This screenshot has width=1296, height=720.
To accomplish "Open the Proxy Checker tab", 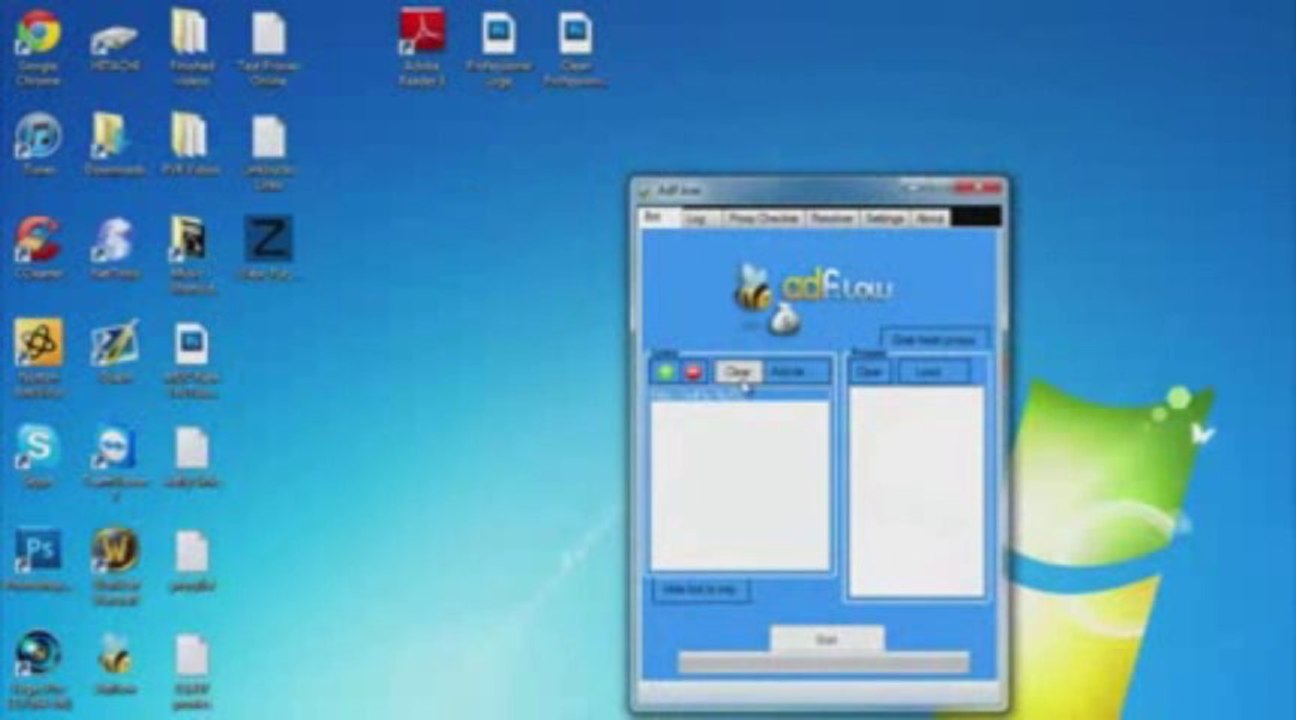I will (x=763, y=219).
